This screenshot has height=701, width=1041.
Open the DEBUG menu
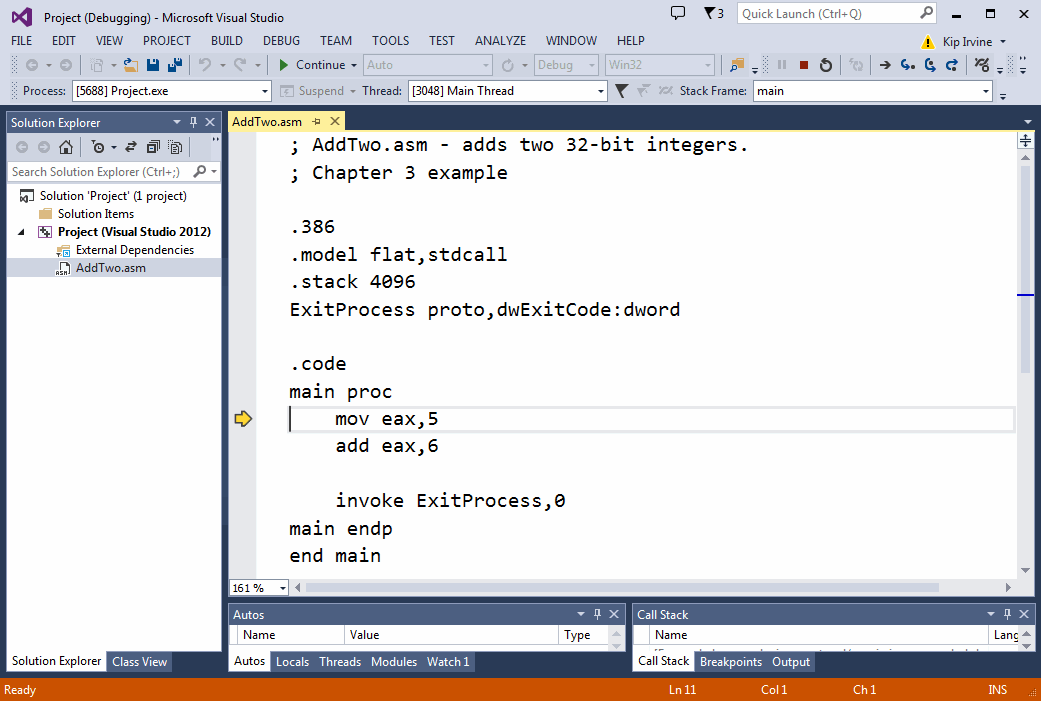(281, 40)
